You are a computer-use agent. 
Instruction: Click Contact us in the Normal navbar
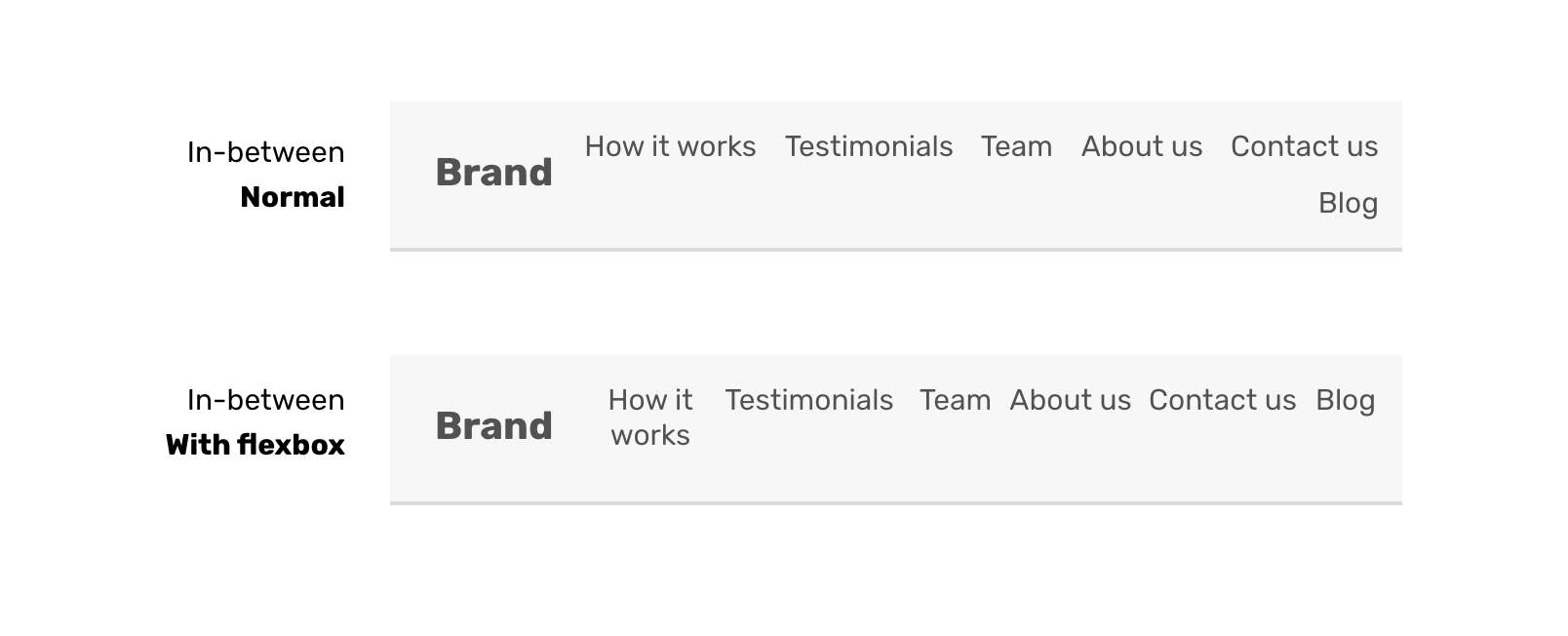click(1304, 146)
